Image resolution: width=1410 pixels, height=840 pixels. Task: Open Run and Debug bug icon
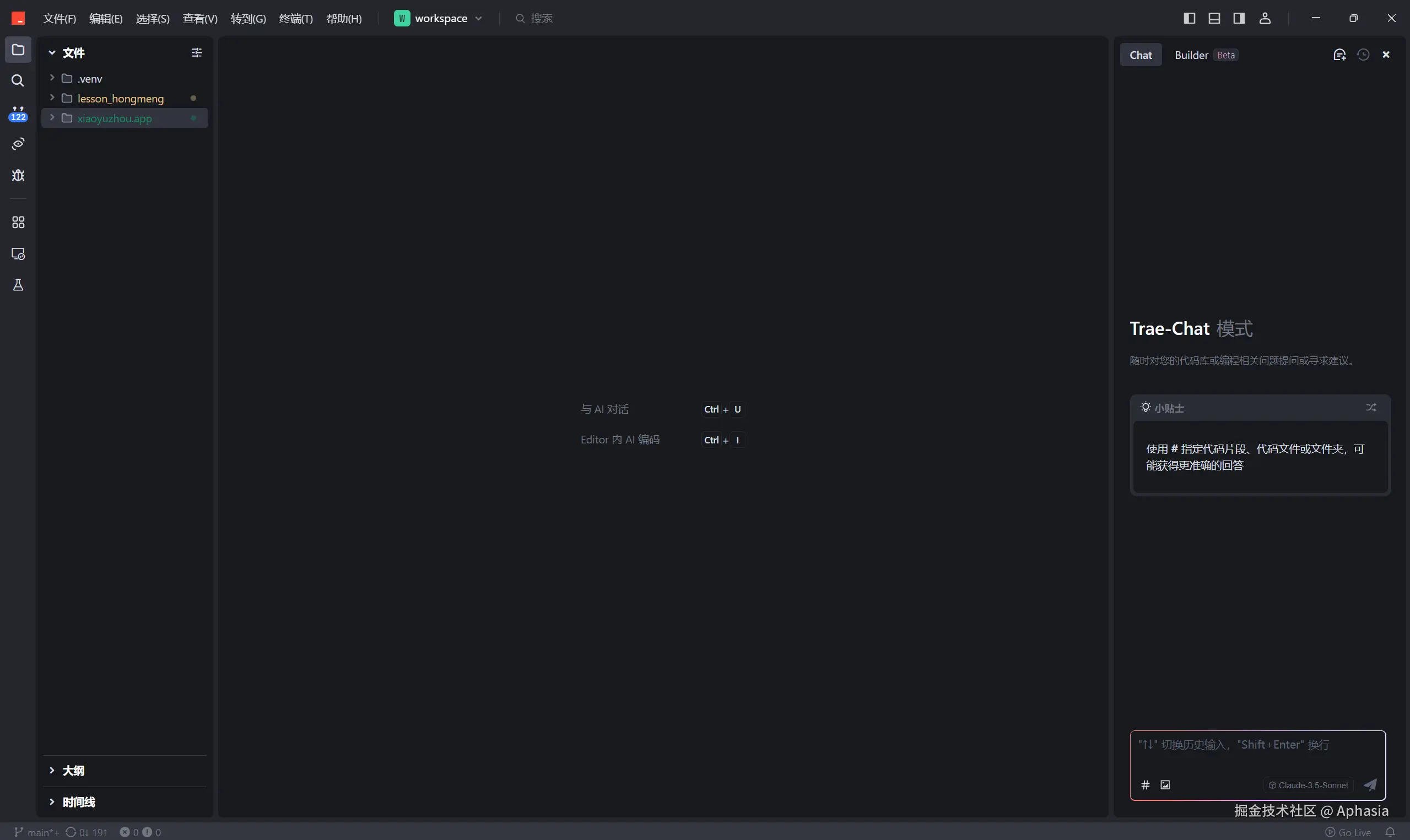point(18,176)
